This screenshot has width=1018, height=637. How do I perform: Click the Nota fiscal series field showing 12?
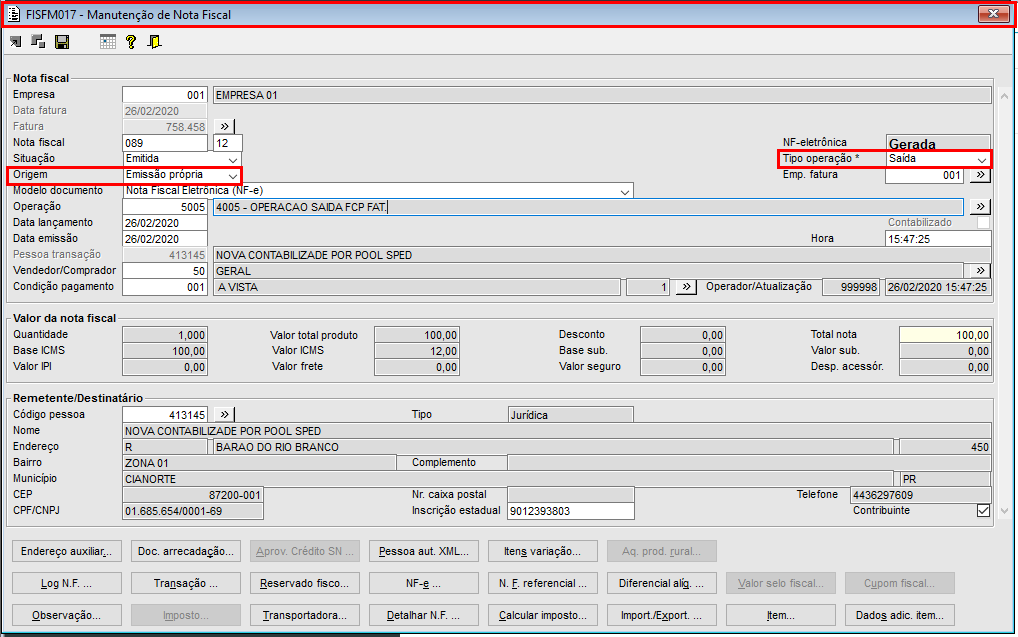pyautogui.click(x=228, y=143)
